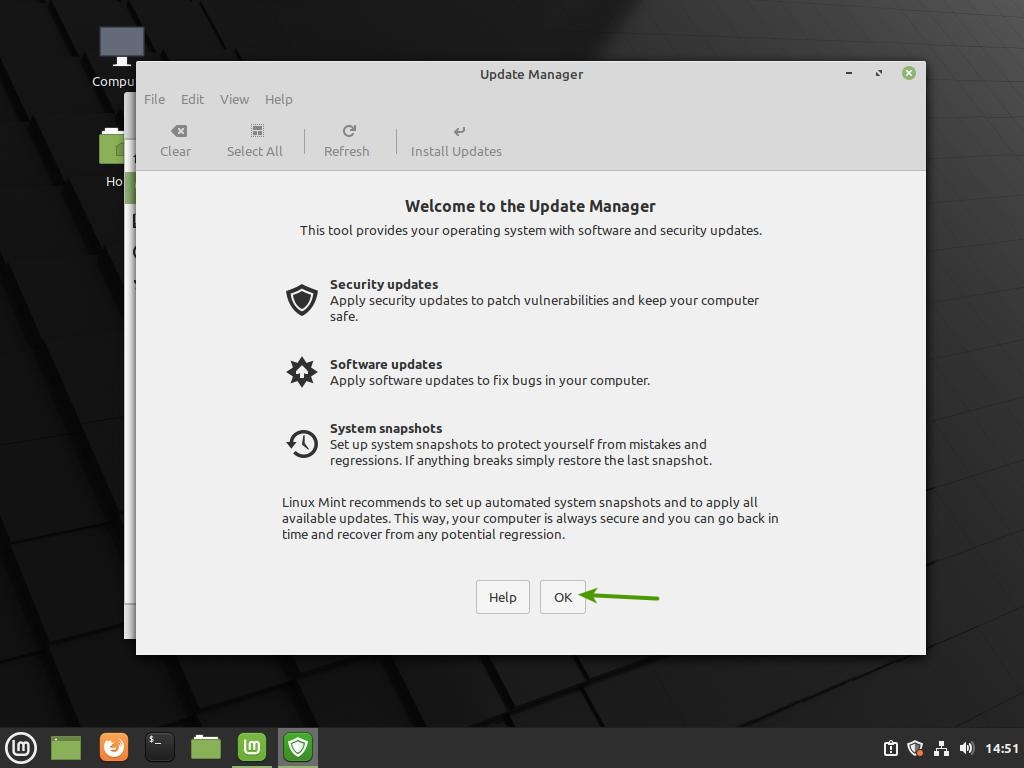The image size is (1024, 768).
Task: Open the volume control in system tray
Action: click(966, 748)
